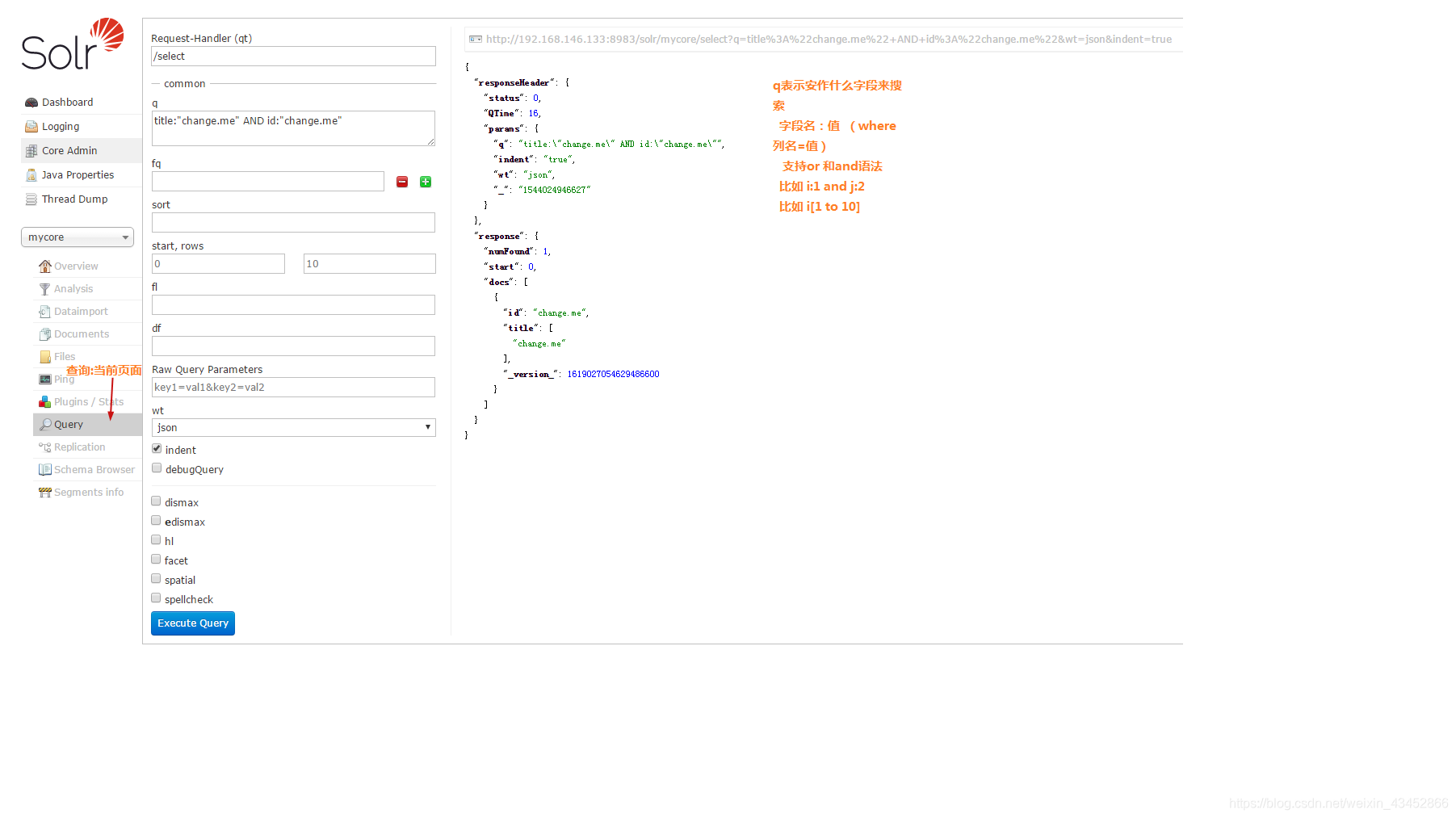Click the rows field showing 10

pos(370,264)
